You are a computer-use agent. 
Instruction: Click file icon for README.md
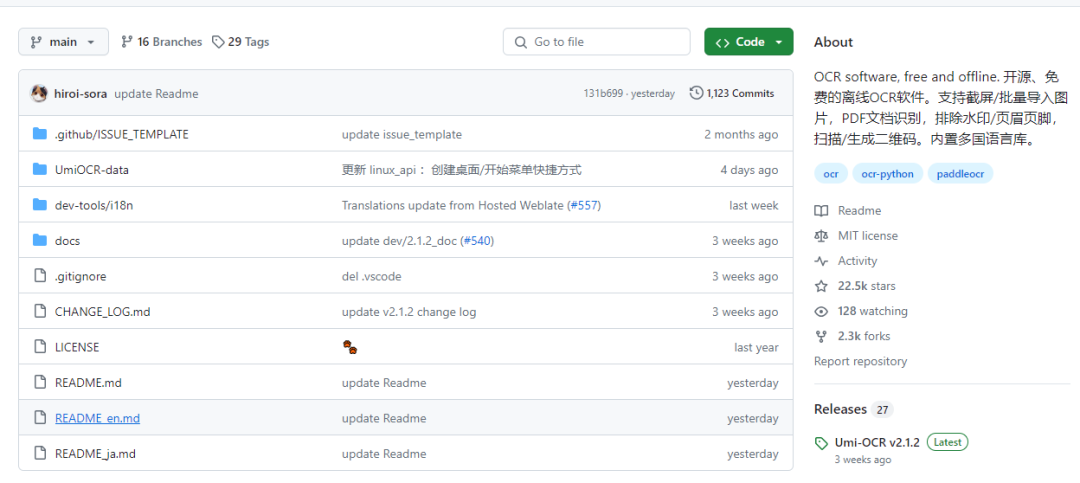coord(40,382)
